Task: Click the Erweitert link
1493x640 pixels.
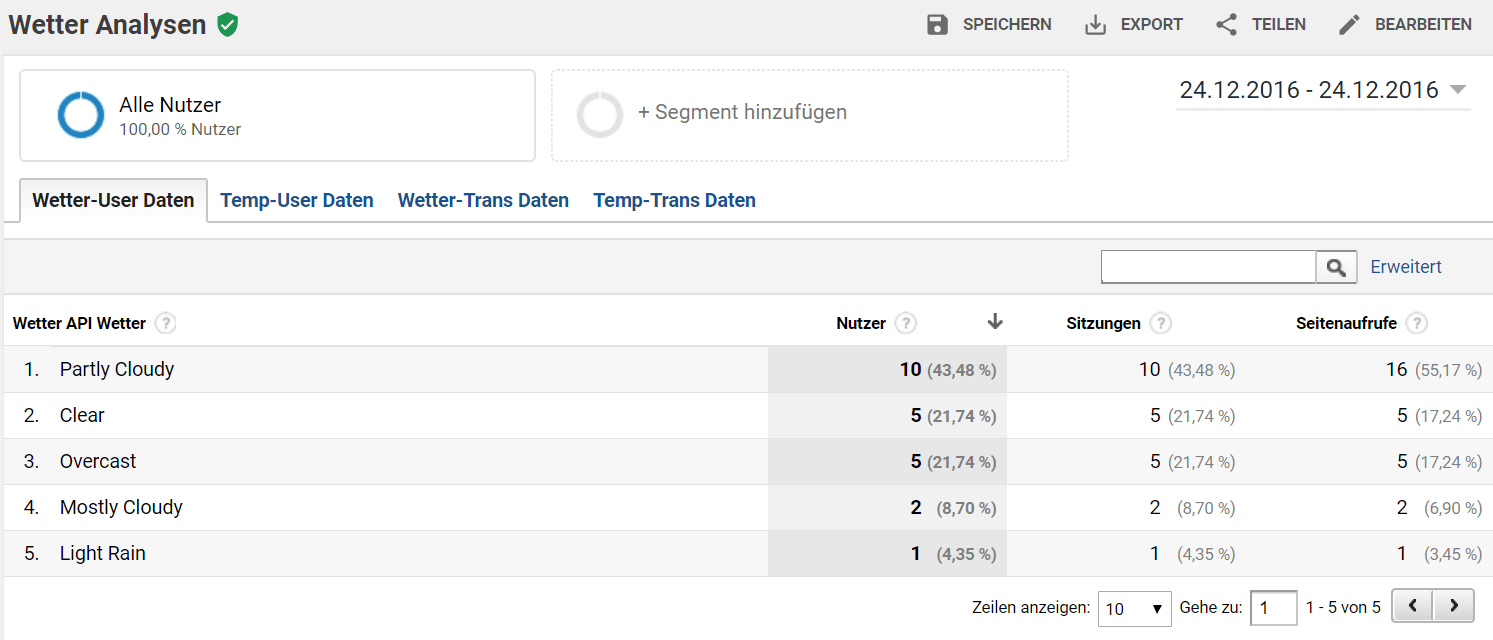Action: coord(1406,267)
